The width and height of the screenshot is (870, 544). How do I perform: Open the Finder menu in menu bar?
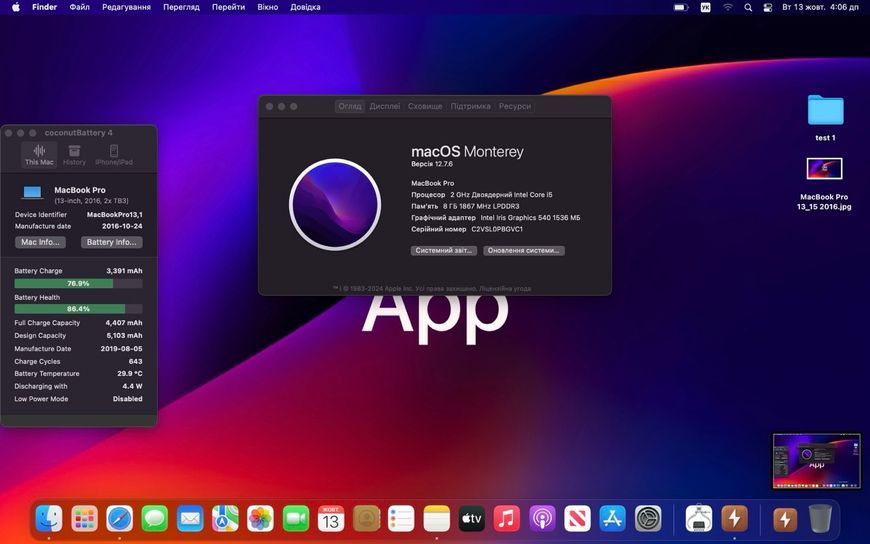(44, 7)
